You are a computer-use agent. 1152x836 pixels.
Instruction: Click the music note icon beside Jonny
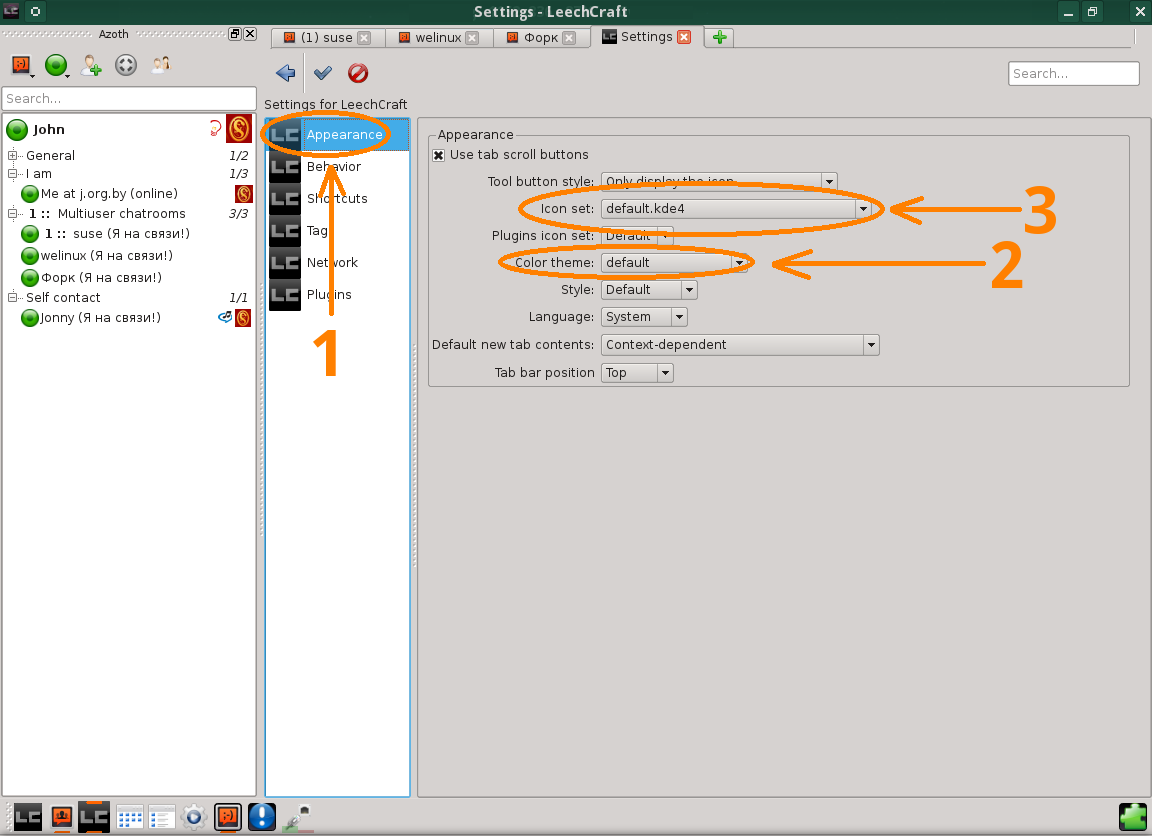(225, 317)
